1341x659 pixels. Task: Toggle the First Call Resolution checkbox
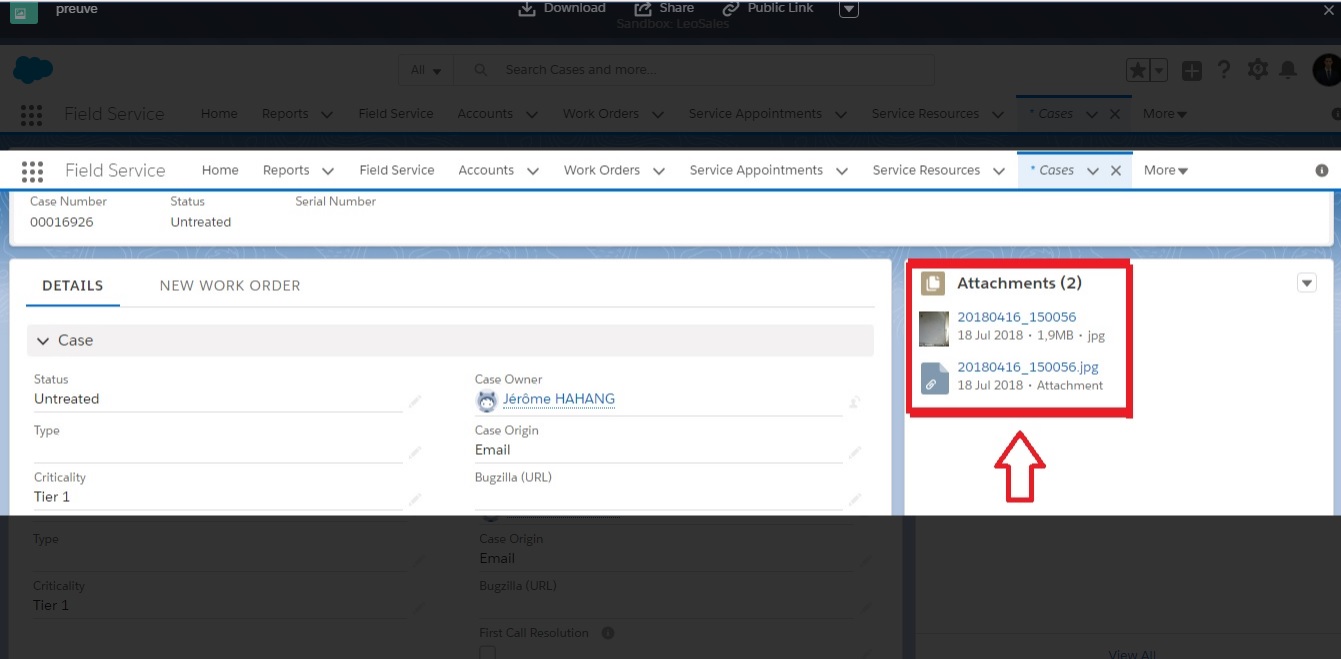click(487, 653)
